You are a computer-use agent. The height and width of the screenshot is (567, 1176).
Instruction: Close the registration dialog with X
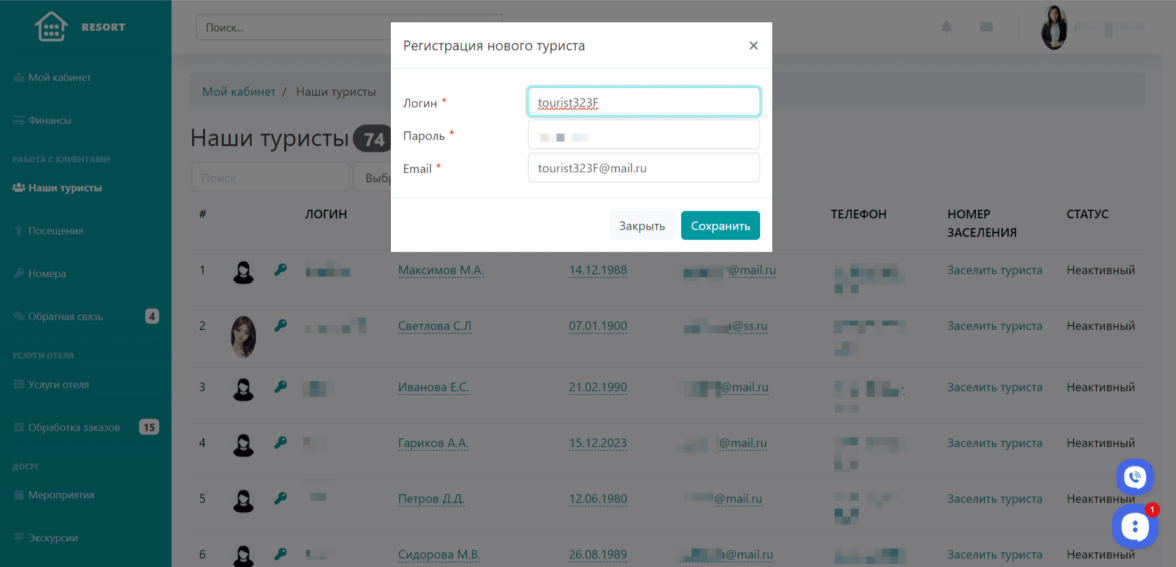[x=753, y=46]
